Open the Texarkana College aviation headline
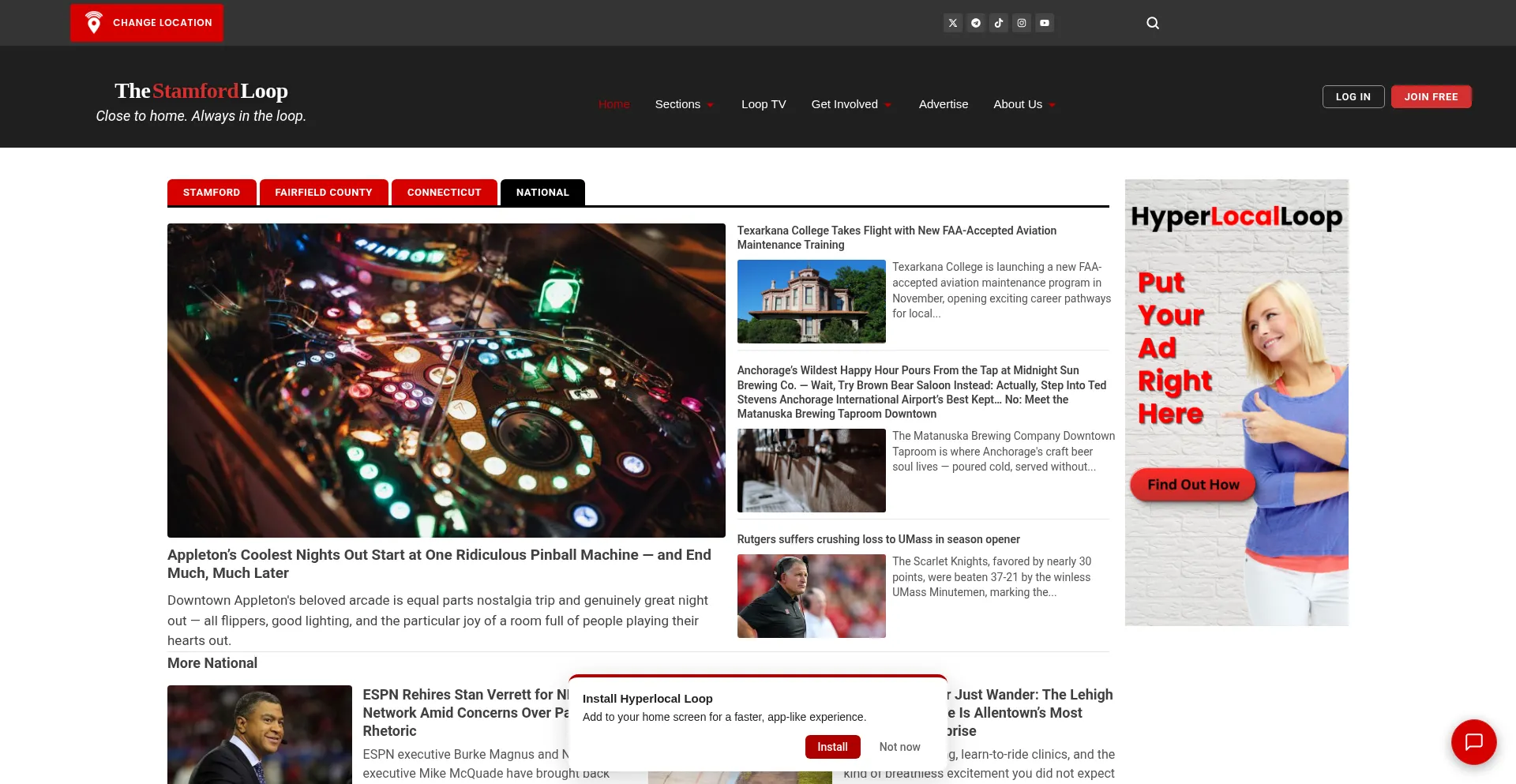Screen dimensions: 1516x784 click(896, 238)
